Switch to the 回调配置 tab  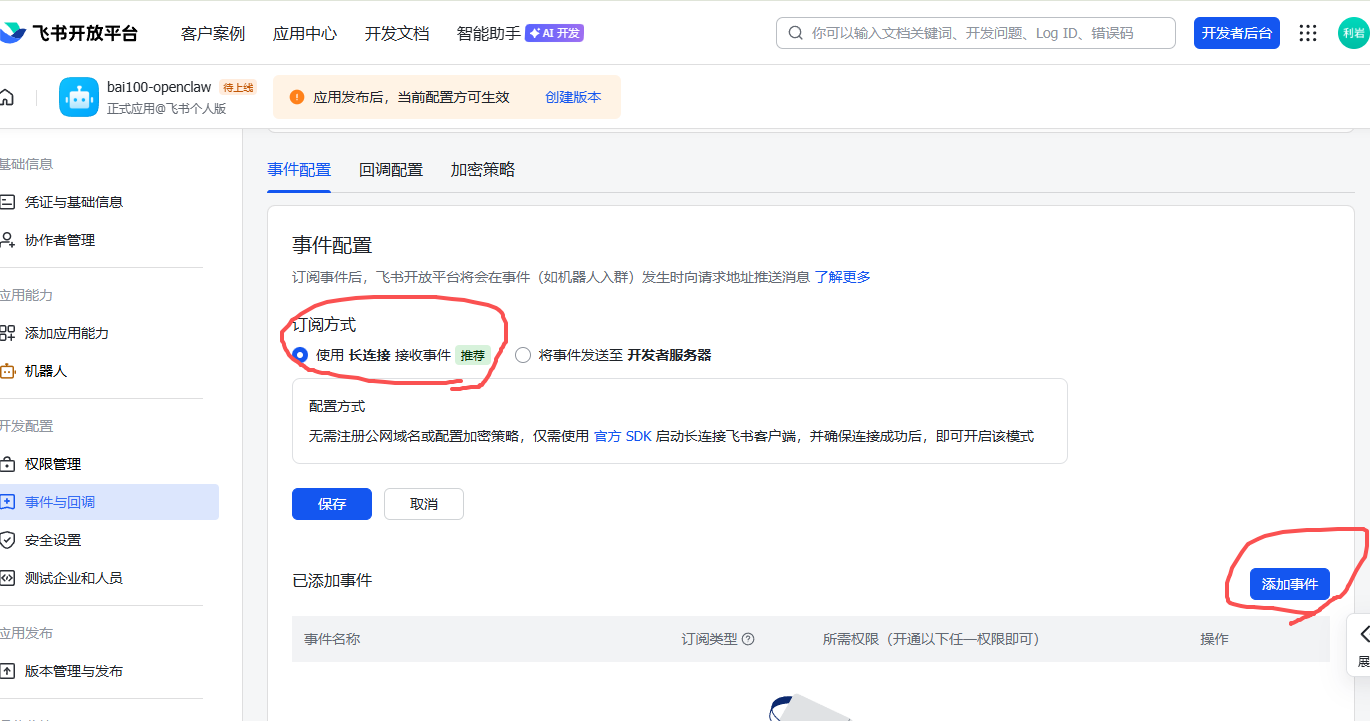[390, 170]
